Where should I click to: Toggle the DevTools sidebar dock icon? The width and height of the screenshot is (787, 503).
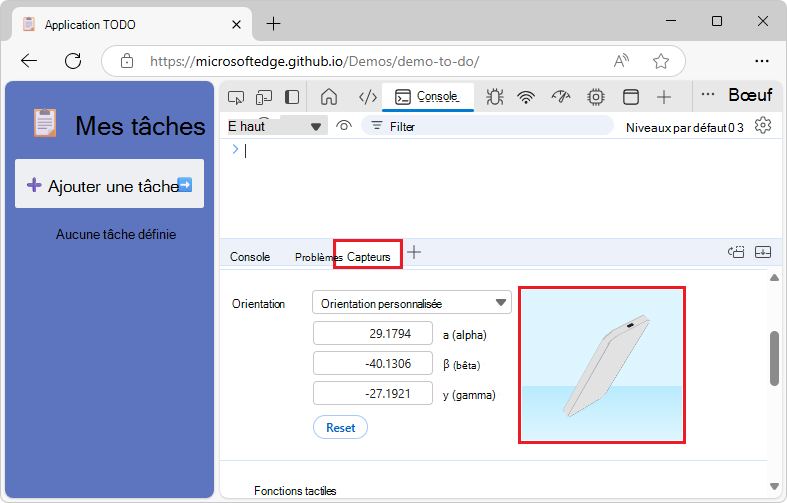tap(292, 97)
